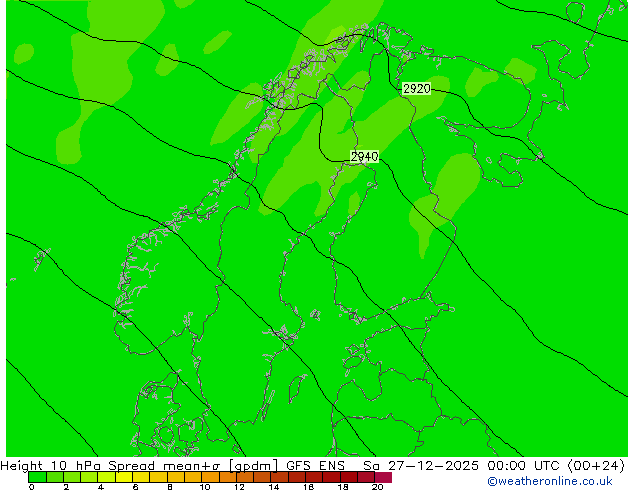Click the '(00+24)' forecast offset text
The image size is (634, 490).
[596, 466]
